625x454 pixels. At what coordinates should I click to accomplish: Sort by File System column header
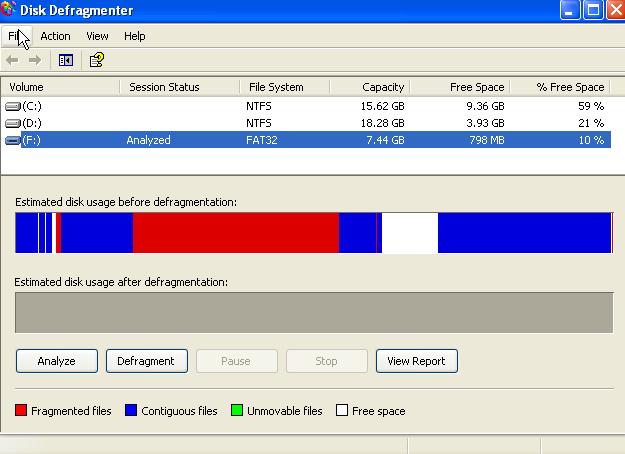coord(285,87)
